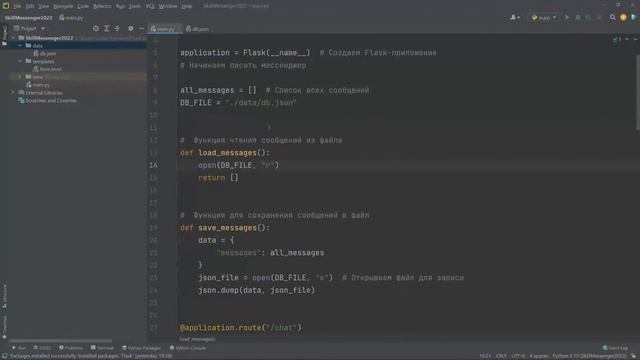The height and width of the screenshot is (360, 640).
Task: Open the File menu
Action: pyautogui.click(x=17, y=6)
